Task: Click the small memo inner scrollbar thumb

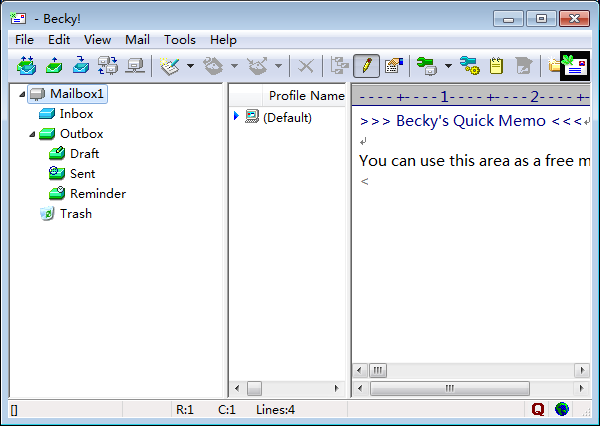Action: [378, 370]
